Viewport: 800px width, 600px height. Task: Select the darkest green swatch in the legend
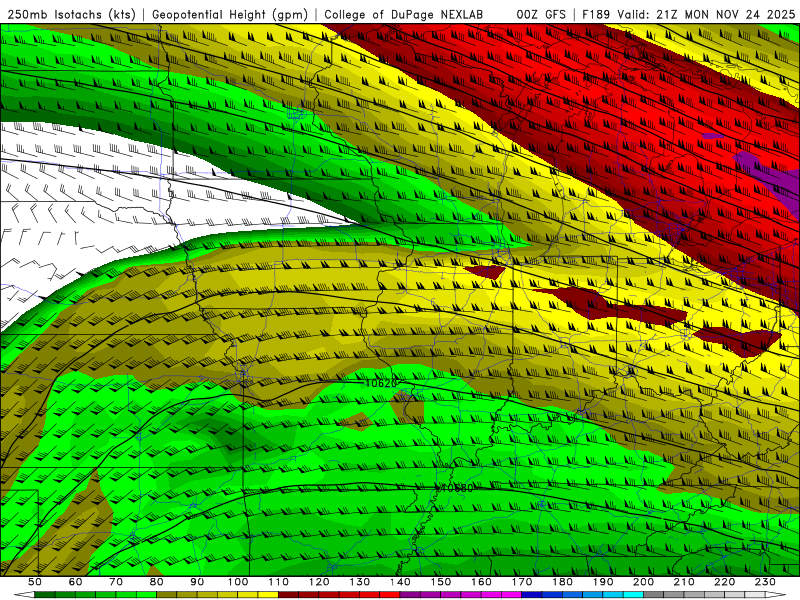click(x=45, y=594)
